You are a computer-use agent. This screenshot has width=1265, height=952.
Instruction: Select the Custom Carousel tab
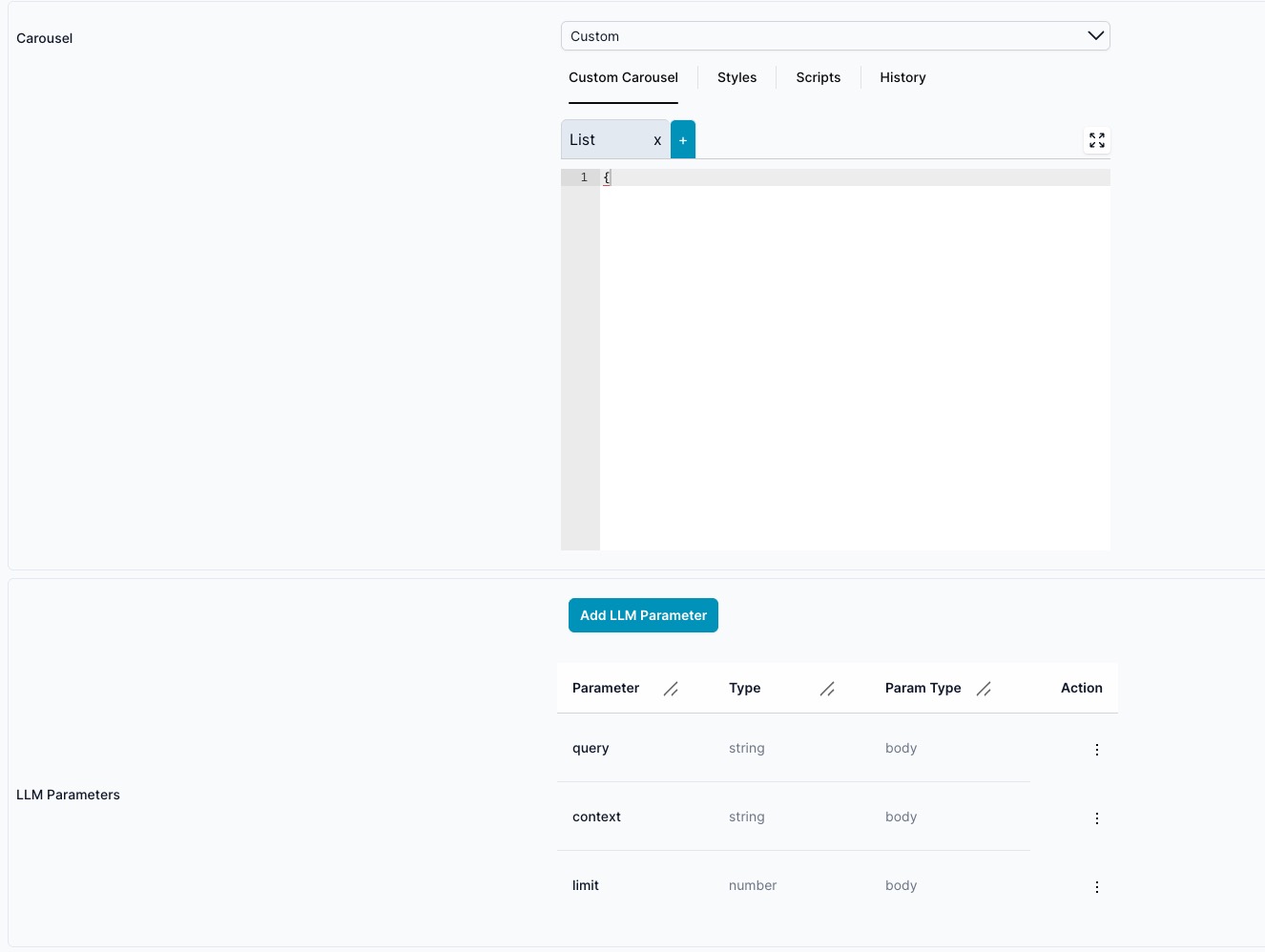[x=623, y=77]
